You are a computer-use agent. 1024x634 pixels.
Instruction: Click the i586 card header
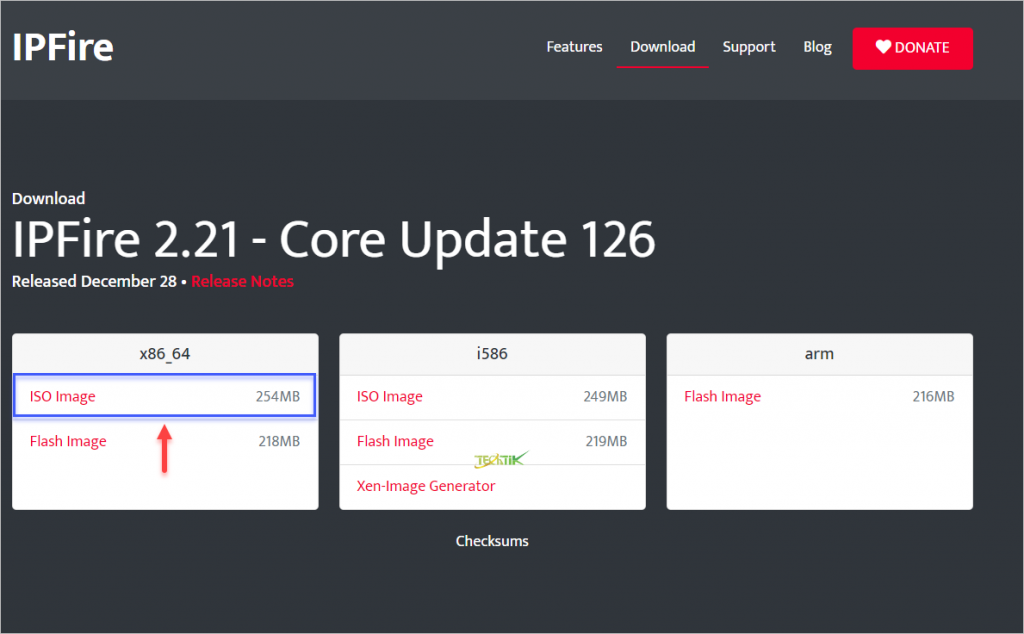tap(492, 354)
